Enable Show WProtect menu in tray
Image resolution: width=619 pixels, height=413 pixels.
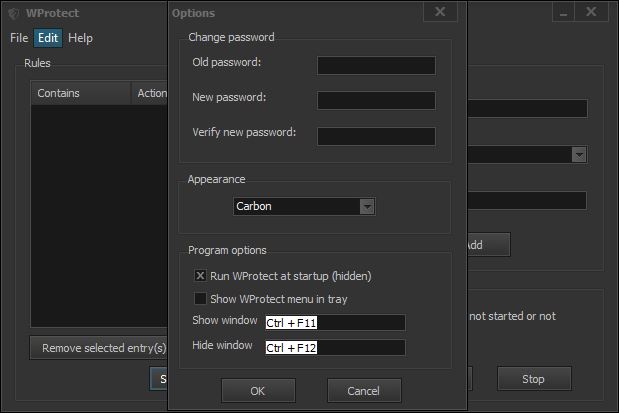(200, 298)
